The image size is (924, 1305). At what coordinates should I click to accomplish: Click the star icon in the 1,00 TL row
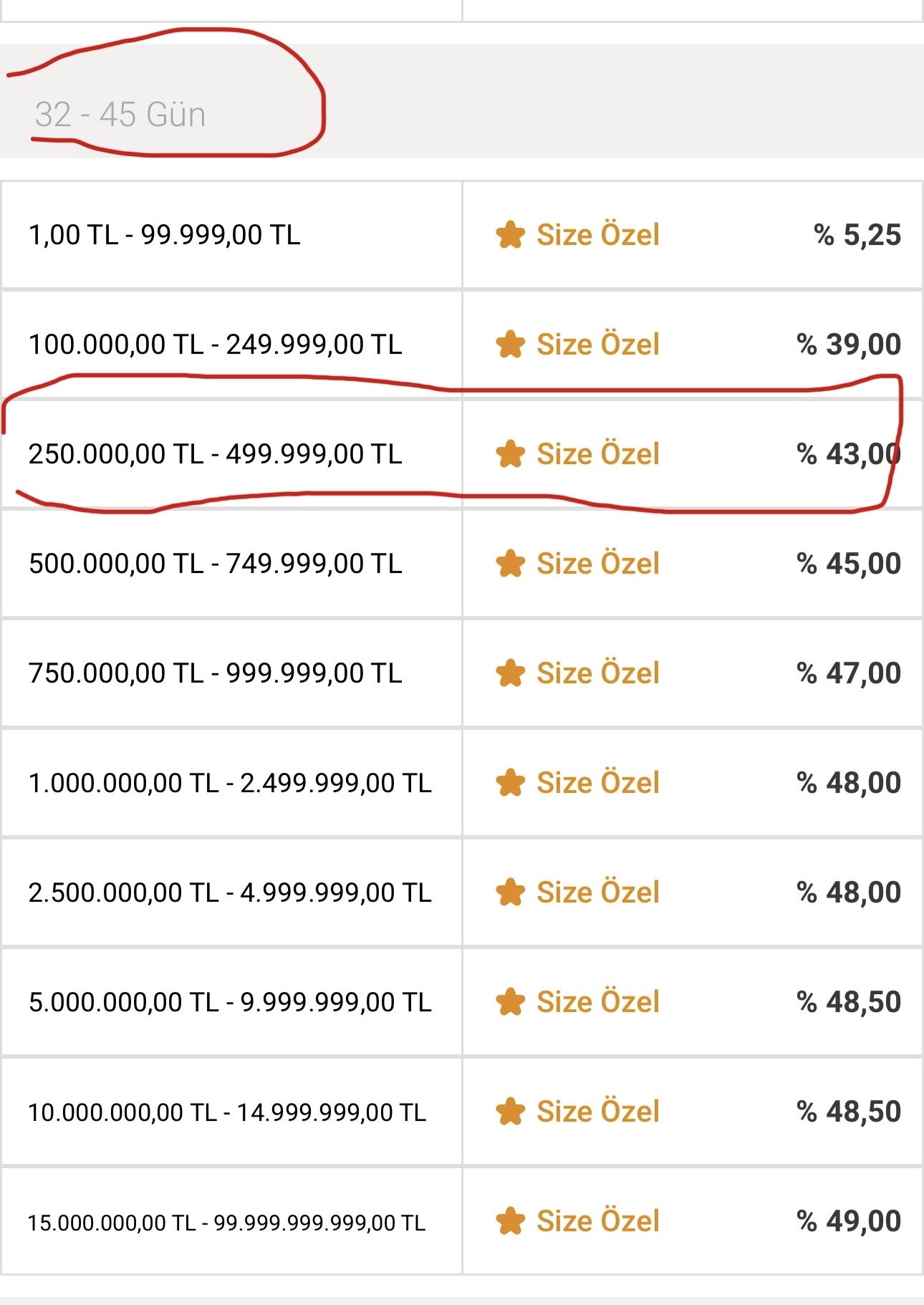511,235
